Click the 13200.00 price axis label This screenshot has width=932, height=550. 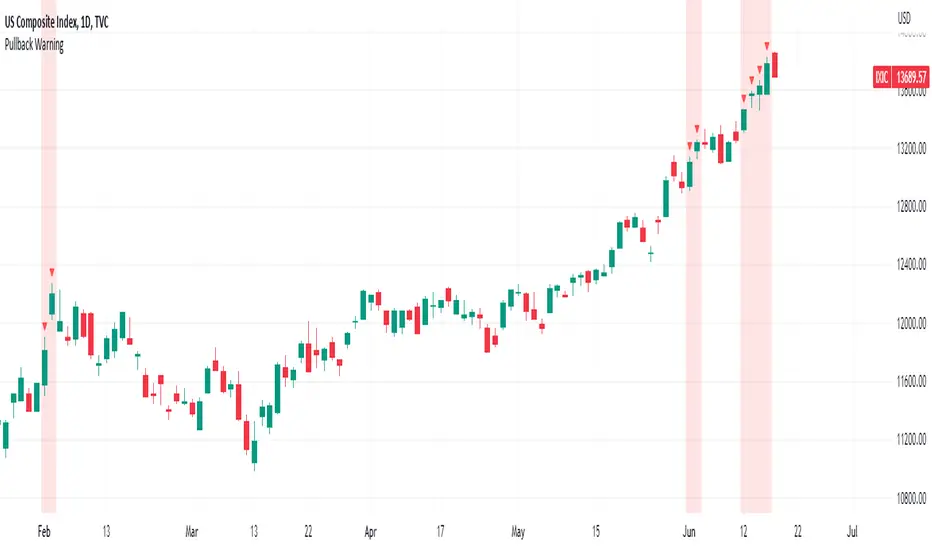click(908, 149)
